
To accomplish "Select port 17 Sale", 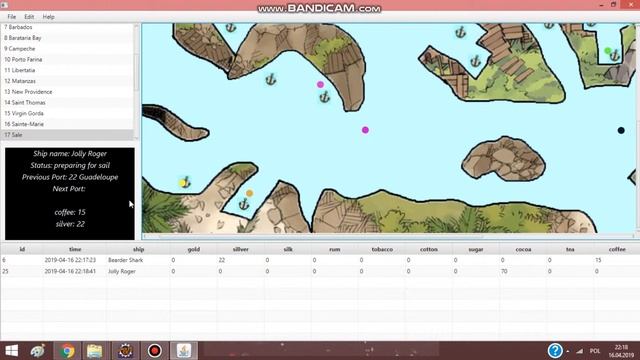I will (x=67, y=135).
